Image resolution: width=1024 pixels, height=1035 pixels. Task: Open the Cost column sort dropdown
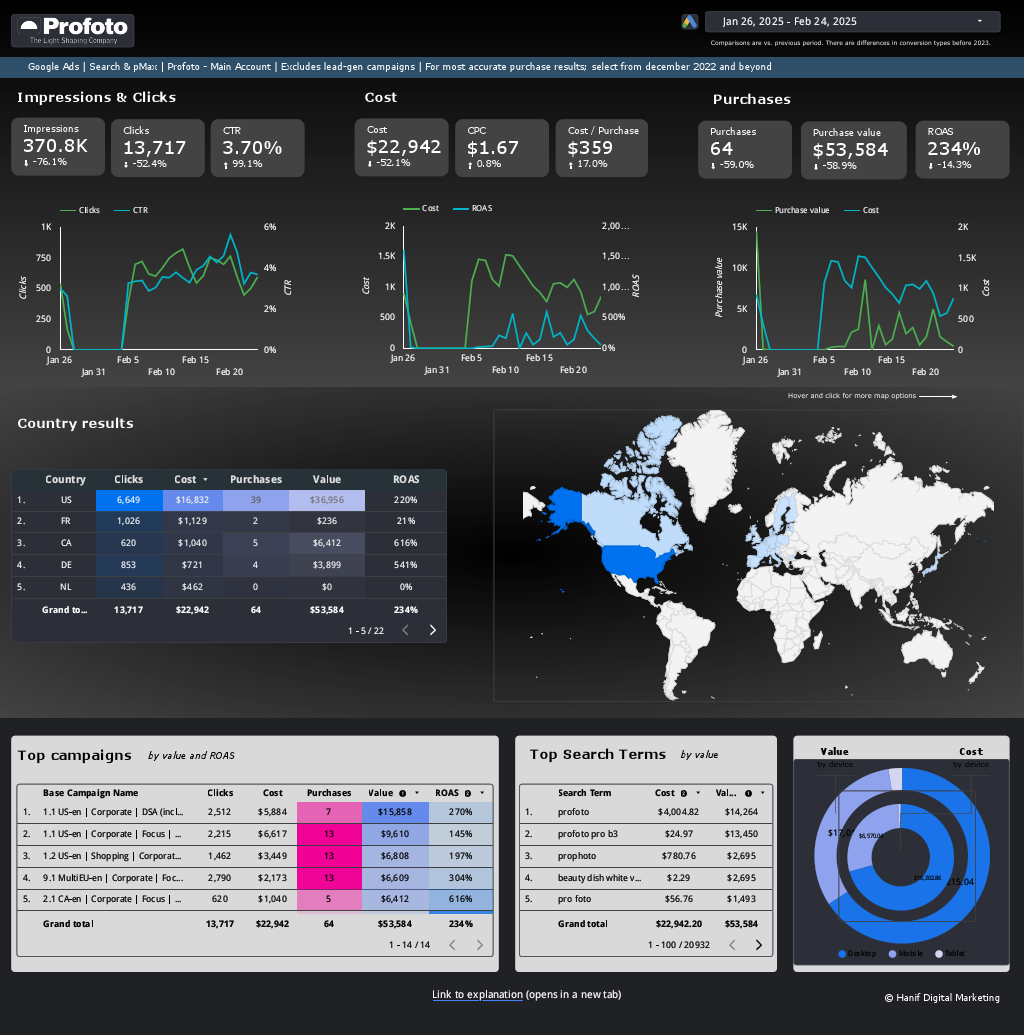click(x=203, y=479)
